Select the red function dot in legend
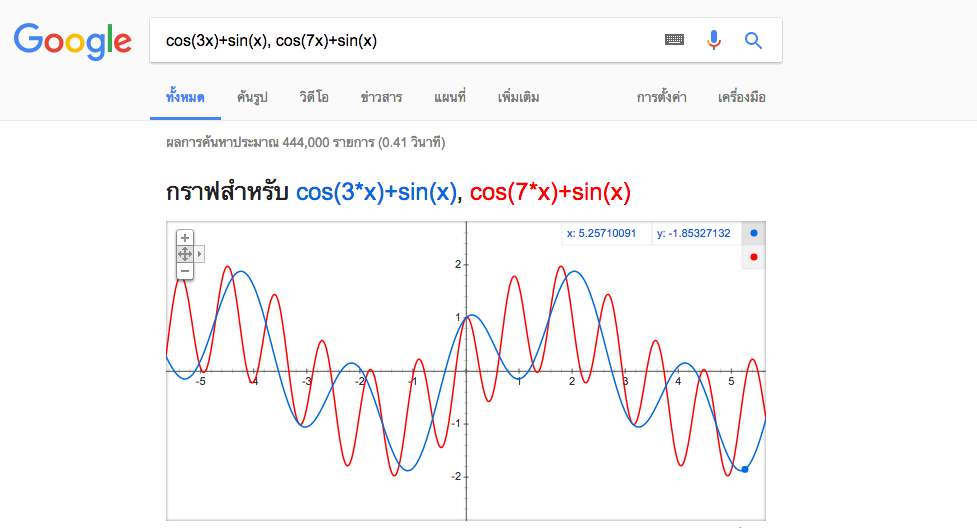This screenshot has width=977, height=528. coord(753,257)
